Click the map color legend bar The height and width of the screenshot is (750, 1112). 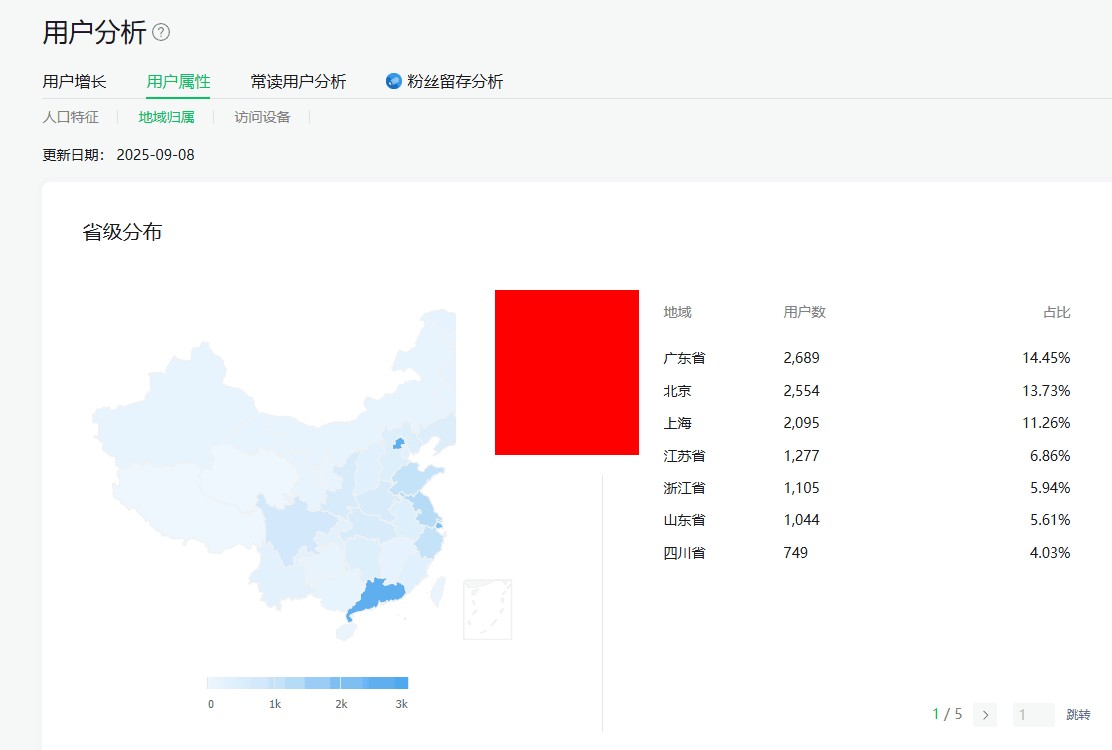click(x=307, y=683)
